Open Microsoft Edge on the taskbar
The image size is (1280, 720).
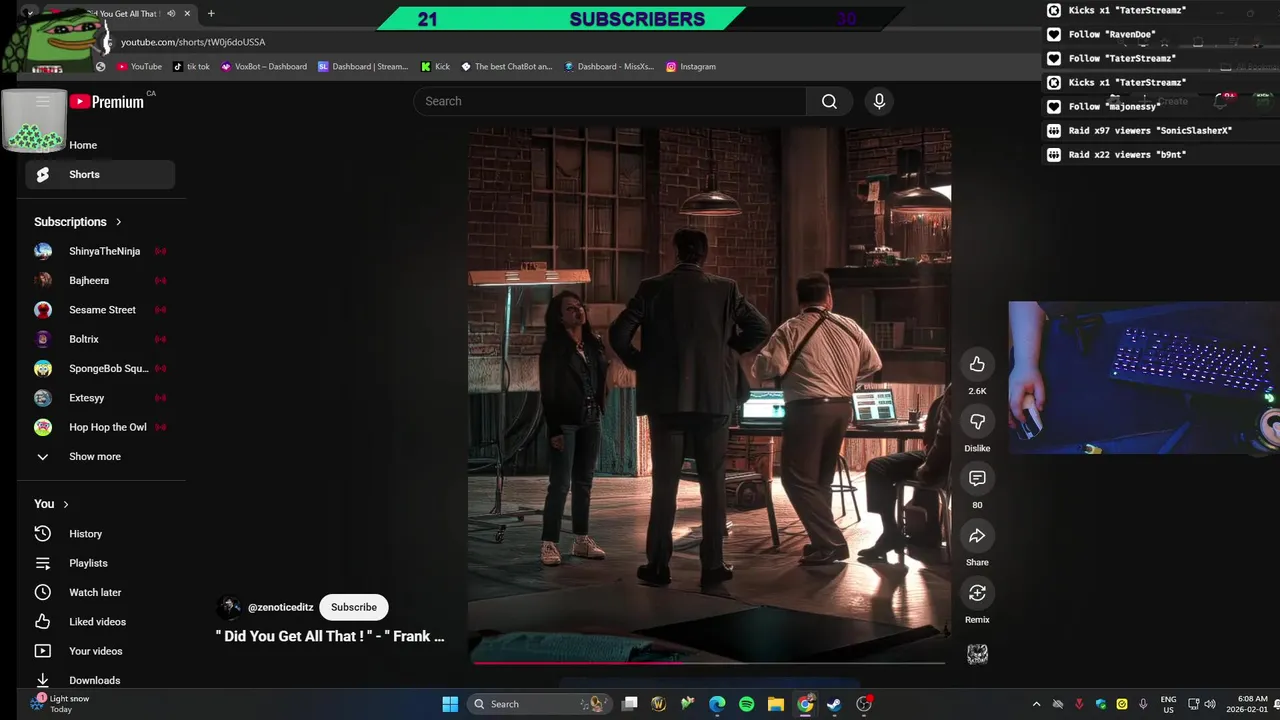point(717,704)
